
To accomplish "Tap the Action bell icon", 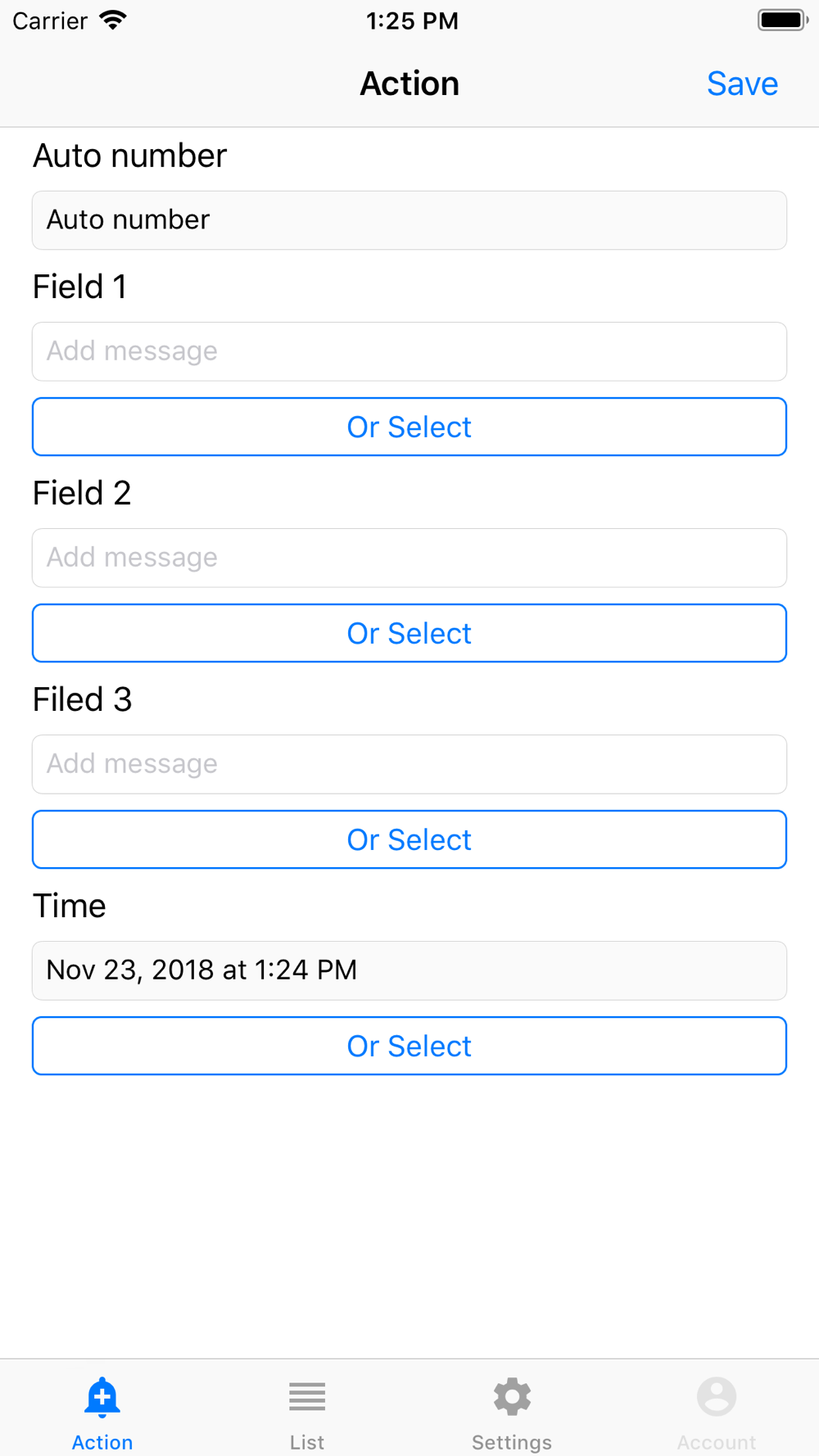I will (x=102, y=1396).
